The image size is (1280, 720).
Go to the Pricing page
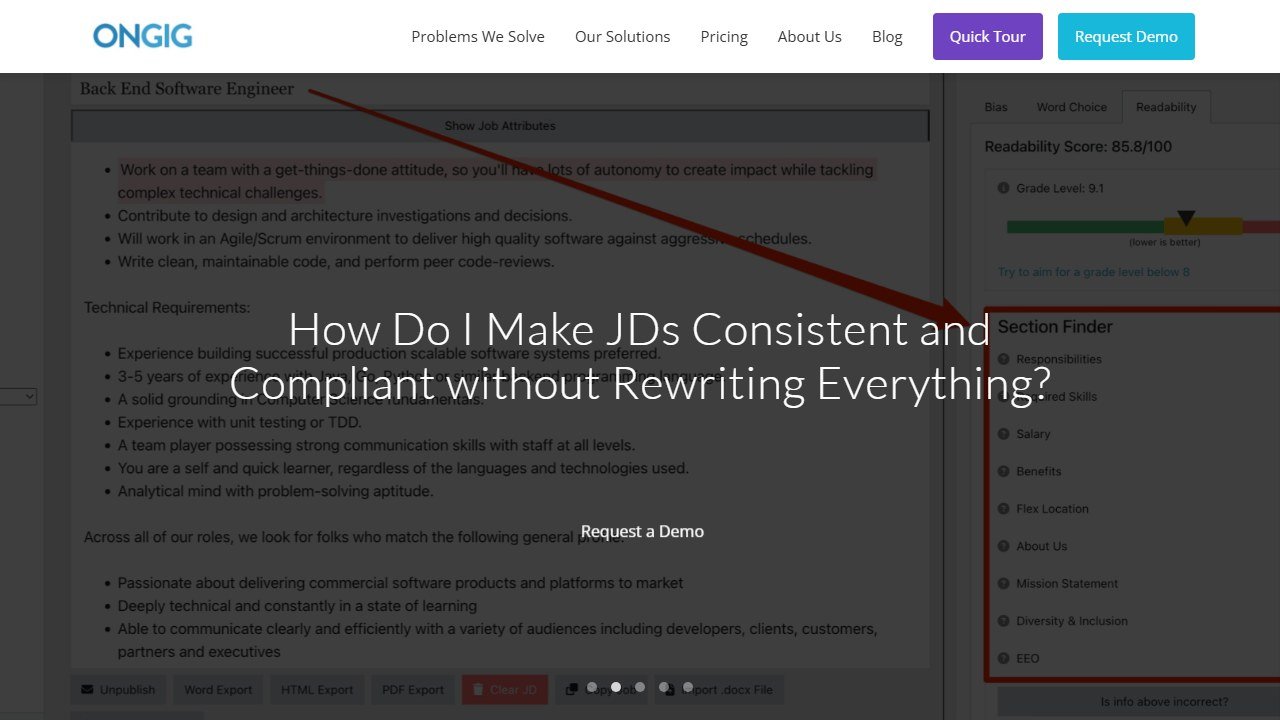724,37
